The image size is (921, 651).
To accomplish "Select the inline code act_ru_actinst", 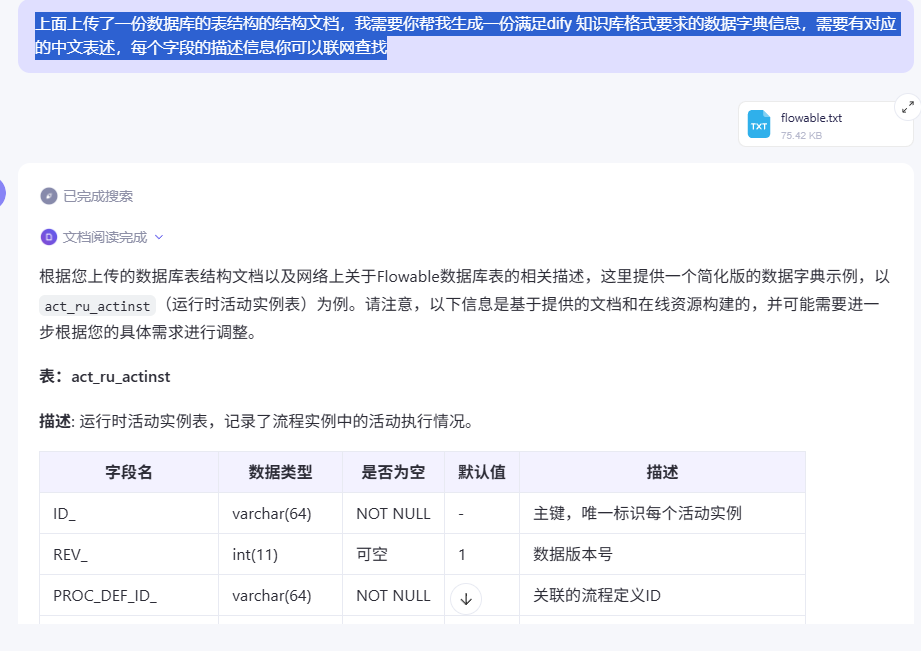I will (98, 306).
